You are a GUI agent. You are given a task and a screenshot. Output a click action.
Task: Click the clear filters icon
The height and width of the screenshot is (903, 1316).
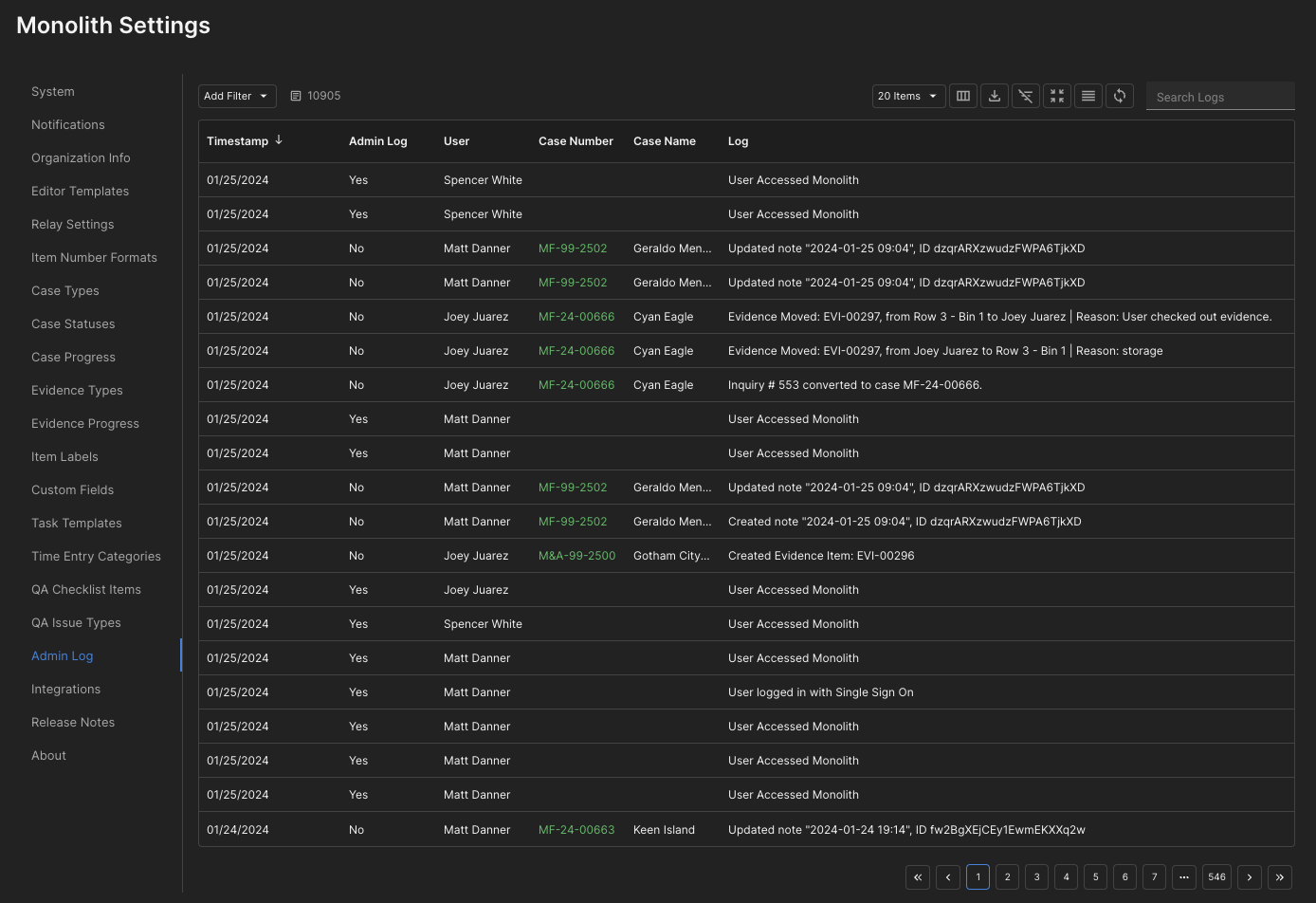[1026, 96]
